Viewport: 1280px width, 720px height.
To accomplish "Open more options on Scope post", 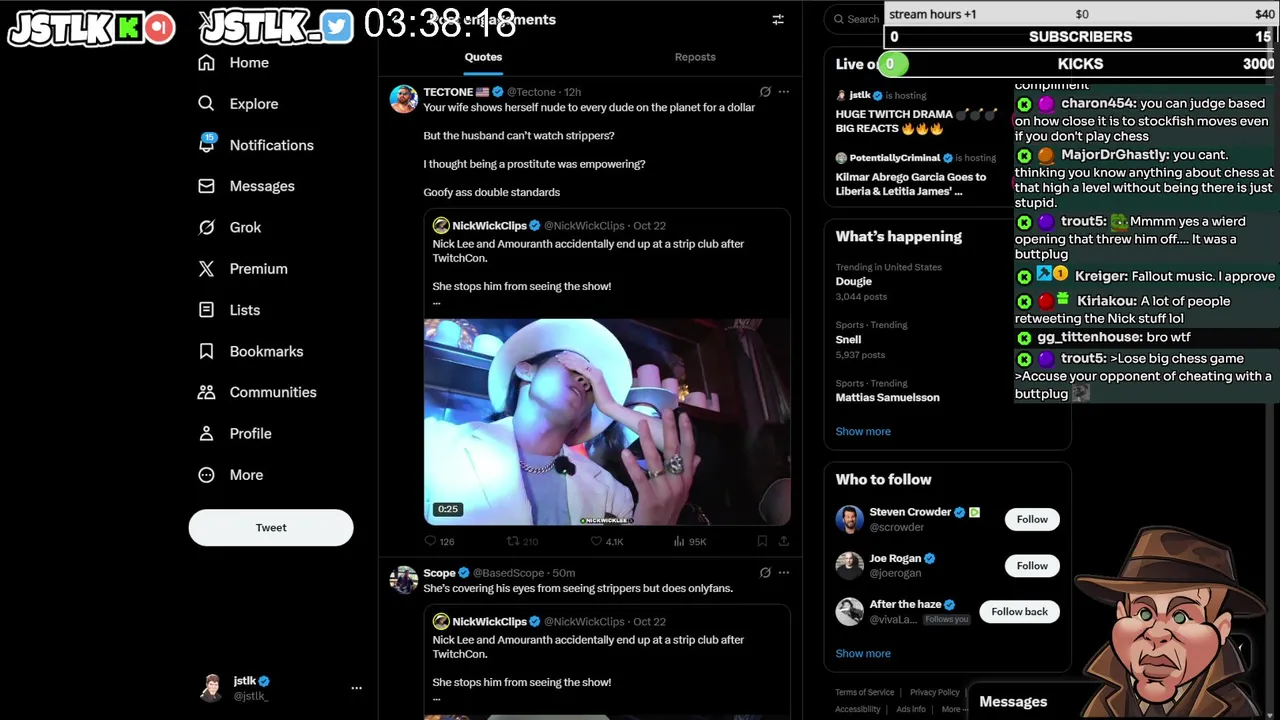I will click(x=784, y=573).
